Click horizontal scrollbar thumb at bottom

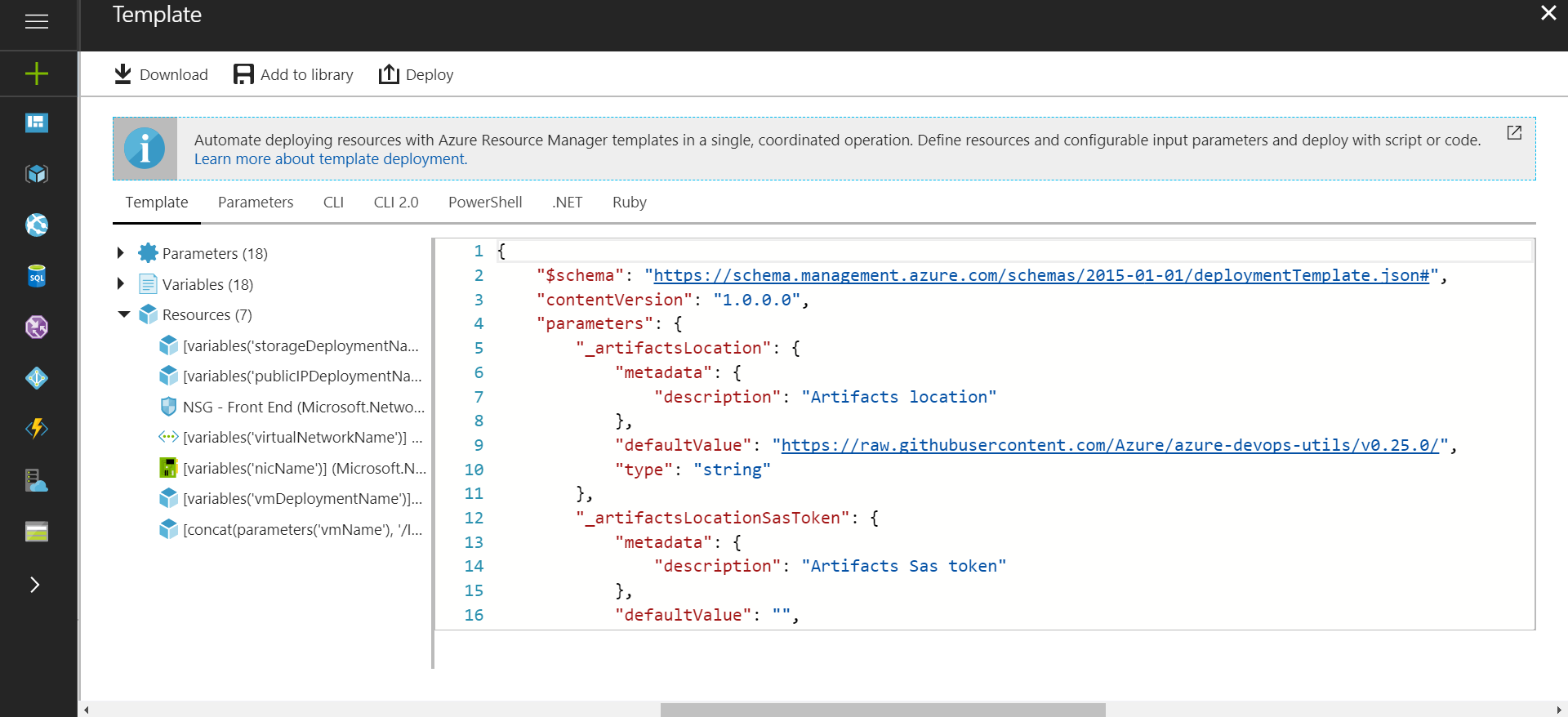point(883,710)
